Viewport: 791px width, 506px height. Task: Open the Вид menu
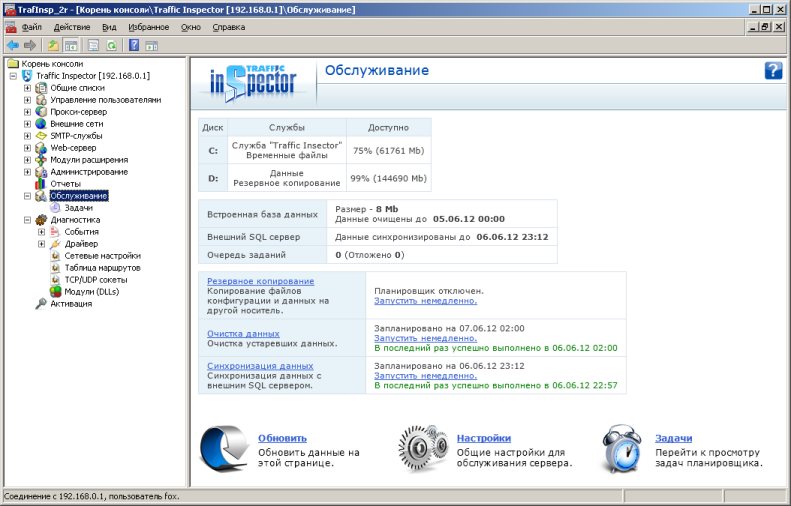(109, 27)
